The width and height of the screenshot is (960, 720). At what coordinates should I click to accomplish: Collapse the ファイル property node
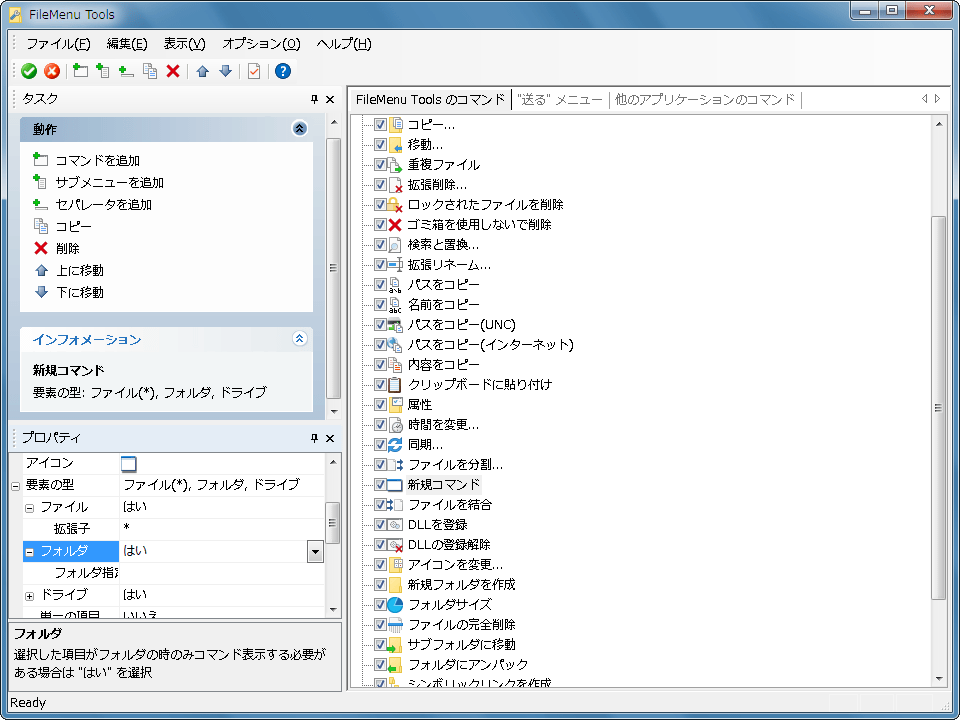[x=29, y=508]
